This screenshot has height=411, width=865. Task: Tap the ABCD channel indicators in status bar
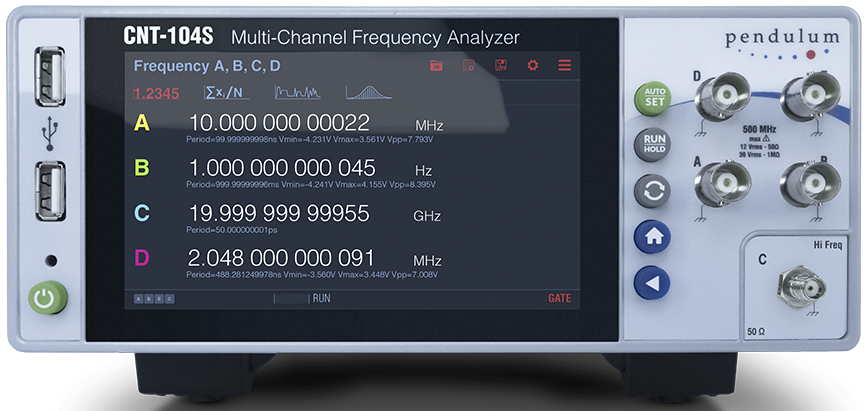tap(154, 298)
